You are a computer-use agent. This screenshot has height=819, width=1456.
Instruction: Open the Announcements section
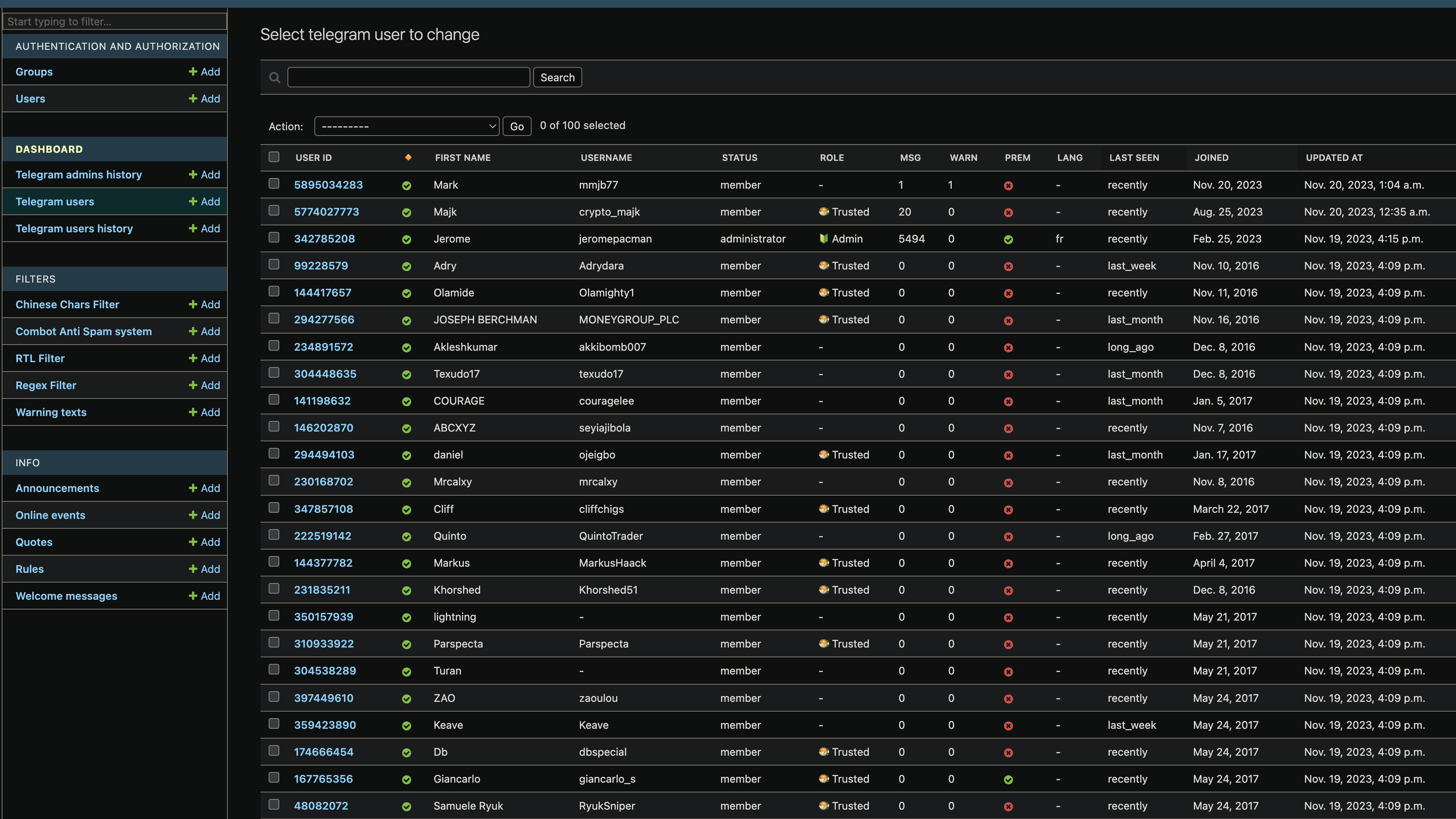coord(57,488)
